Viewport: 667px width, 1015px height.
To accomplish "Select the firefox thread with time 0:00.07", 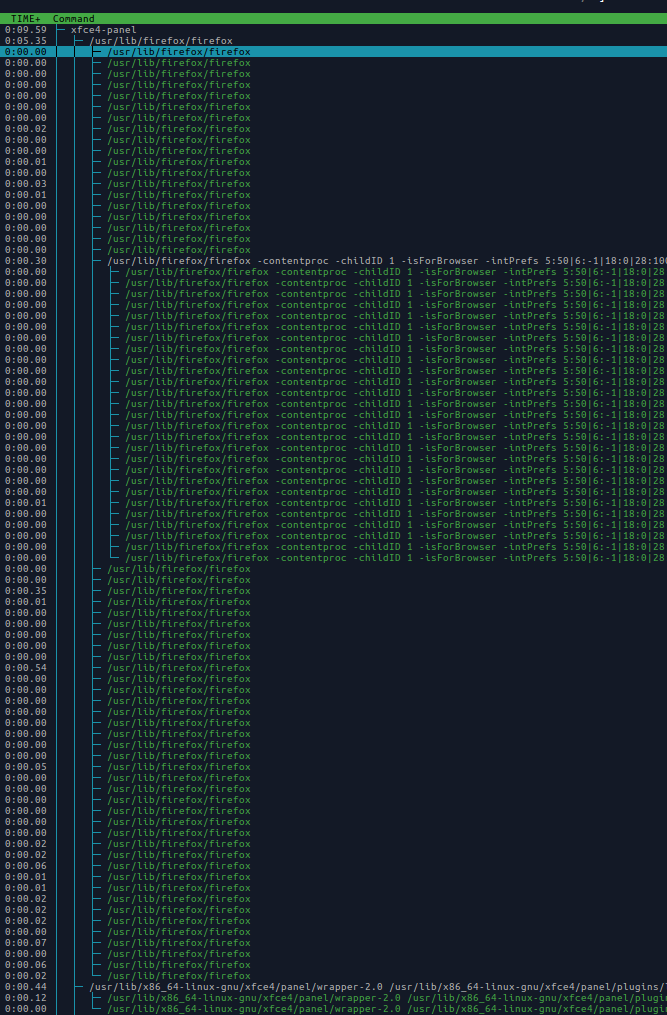I will click(334, 943).
